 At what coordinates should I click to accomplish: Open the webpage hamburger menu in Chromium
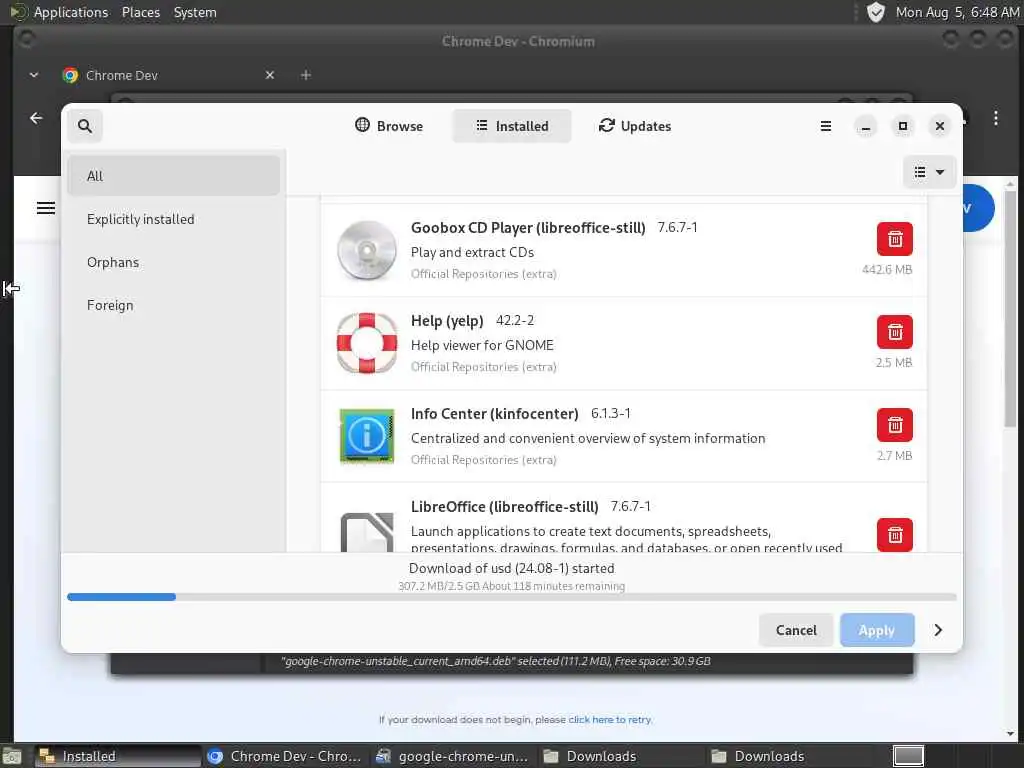point(46,208)
